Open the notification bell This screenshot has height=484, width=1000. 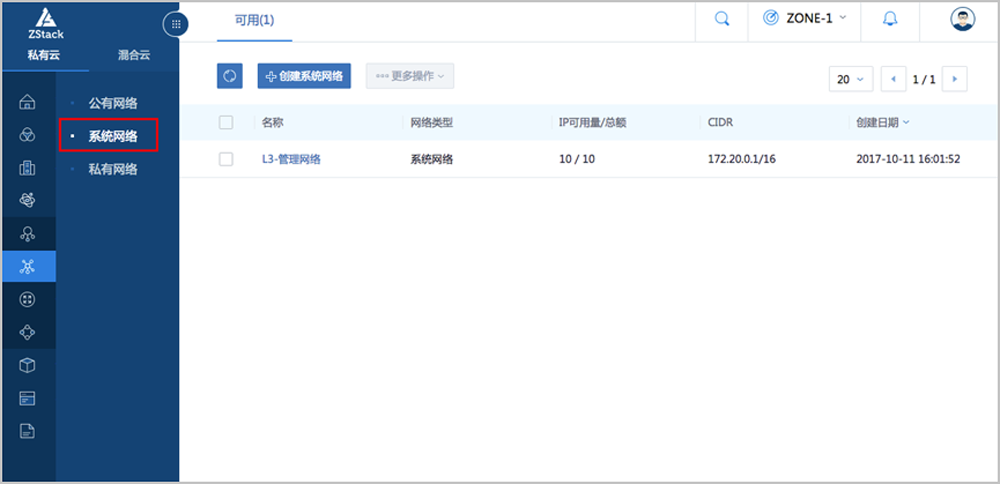[x=889, y=19]
